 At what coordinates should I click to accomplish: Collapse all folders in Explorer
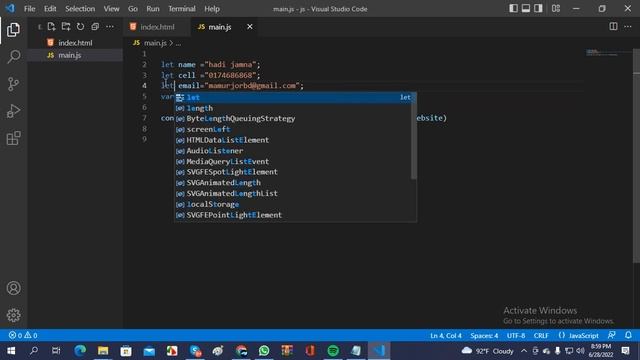click(95, 27)
